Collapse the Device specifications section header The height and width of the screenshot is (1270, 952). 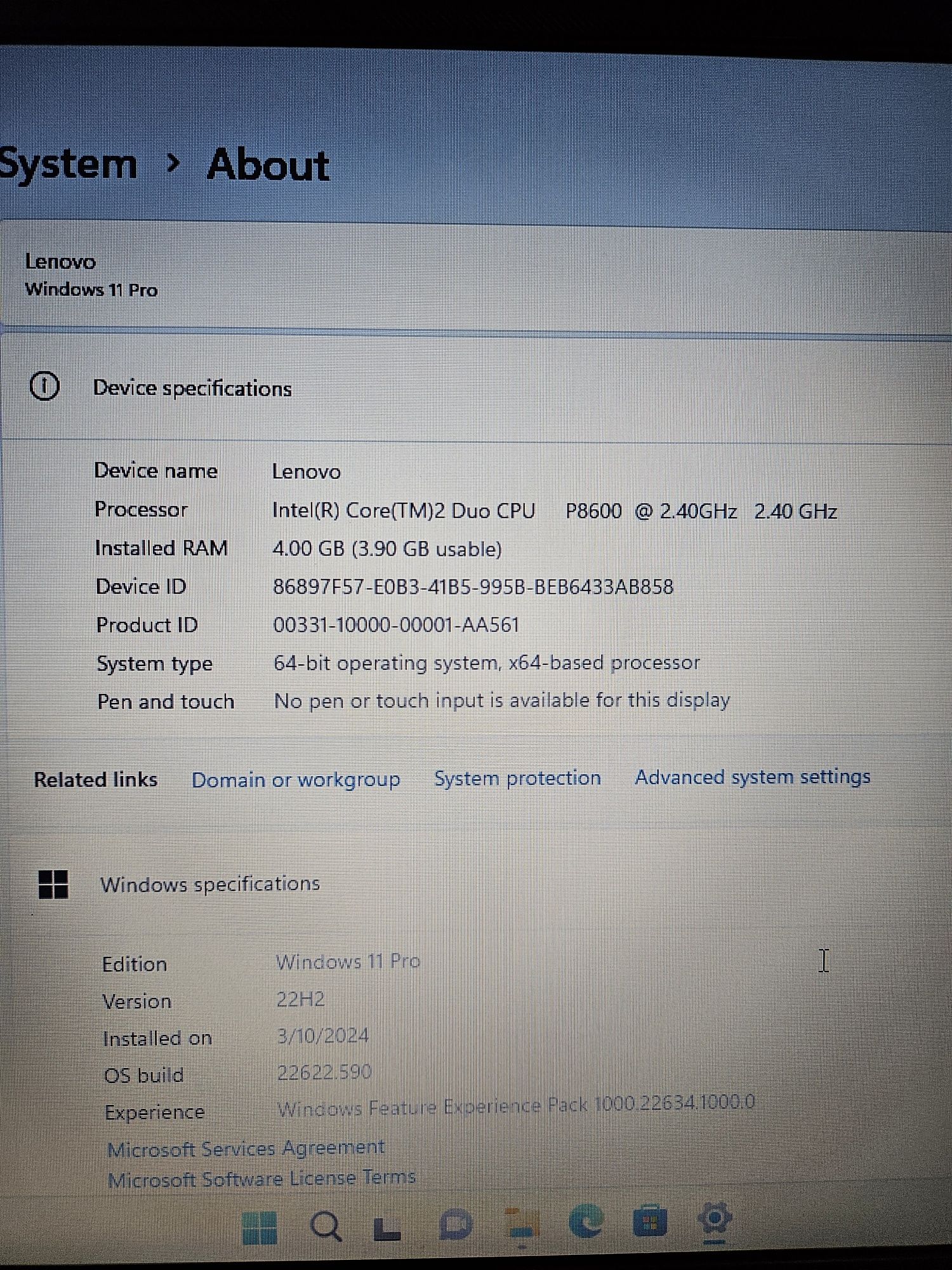tap(476, 387)
